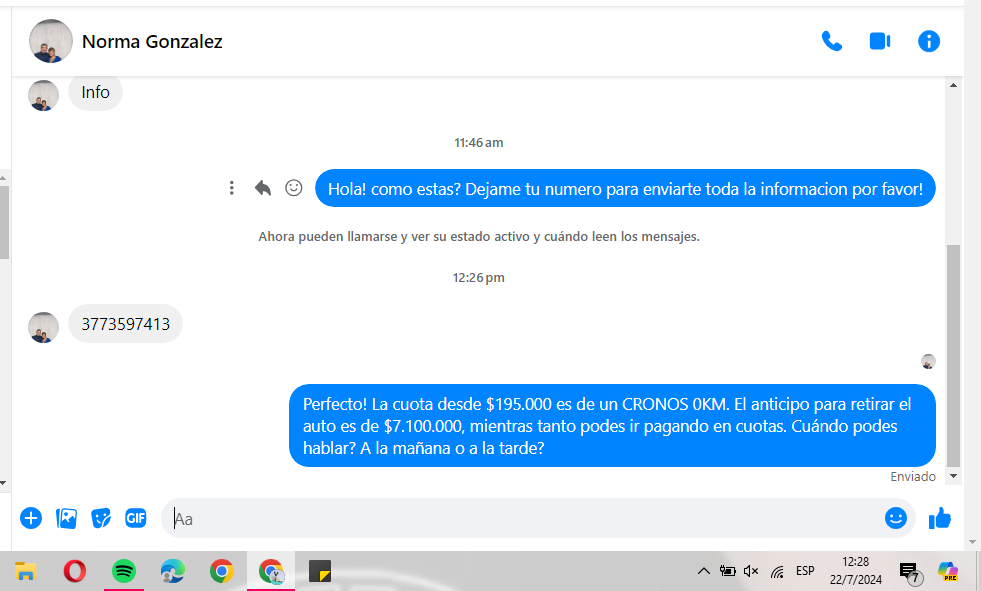Choose a sticker from the sticker icon
Image resolution: width=981 pixels, height=591 pixels.
(101, 518)
